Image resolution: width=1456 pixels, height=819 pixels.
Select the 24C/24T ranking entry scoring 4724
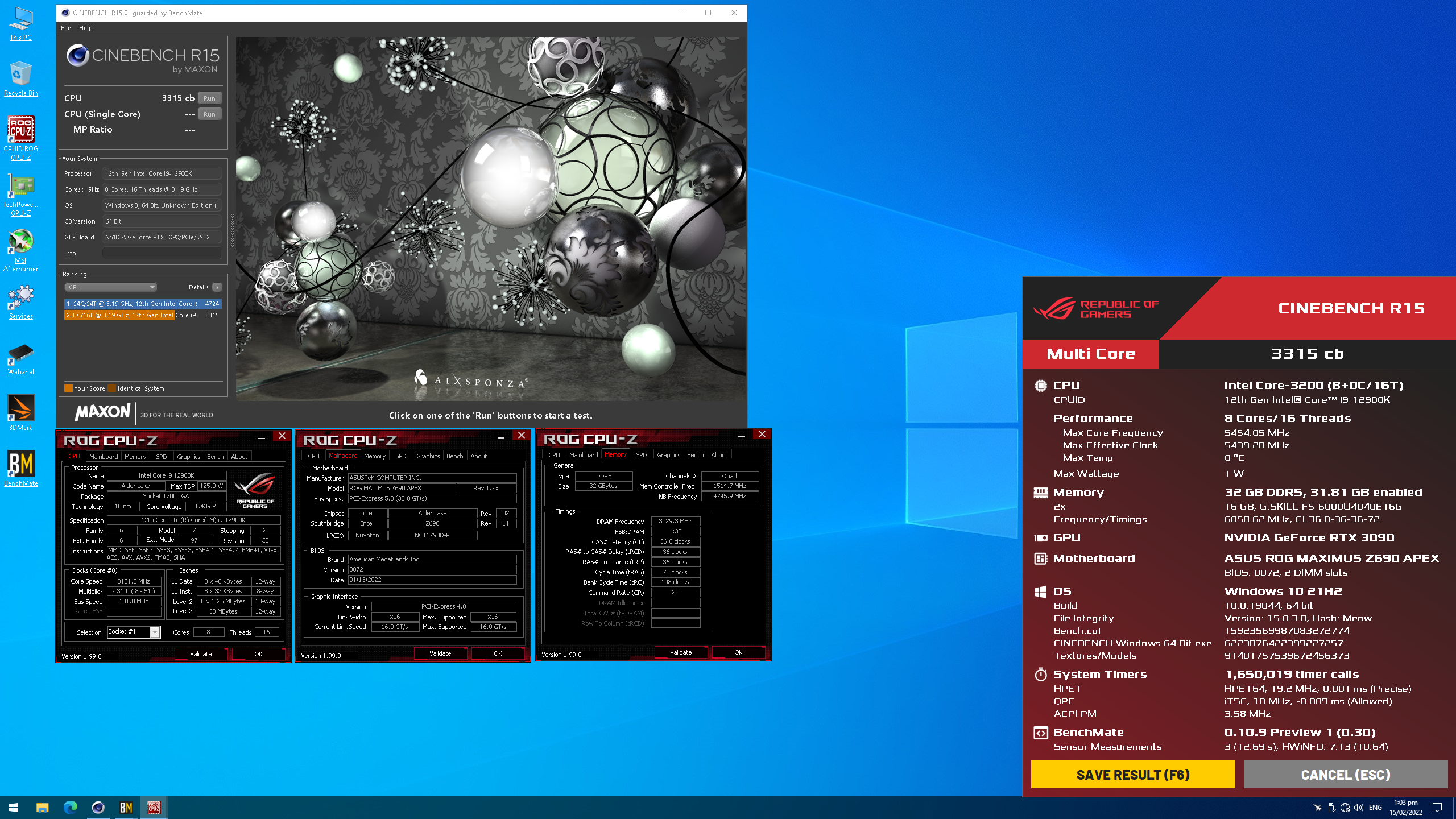[143, 304]
